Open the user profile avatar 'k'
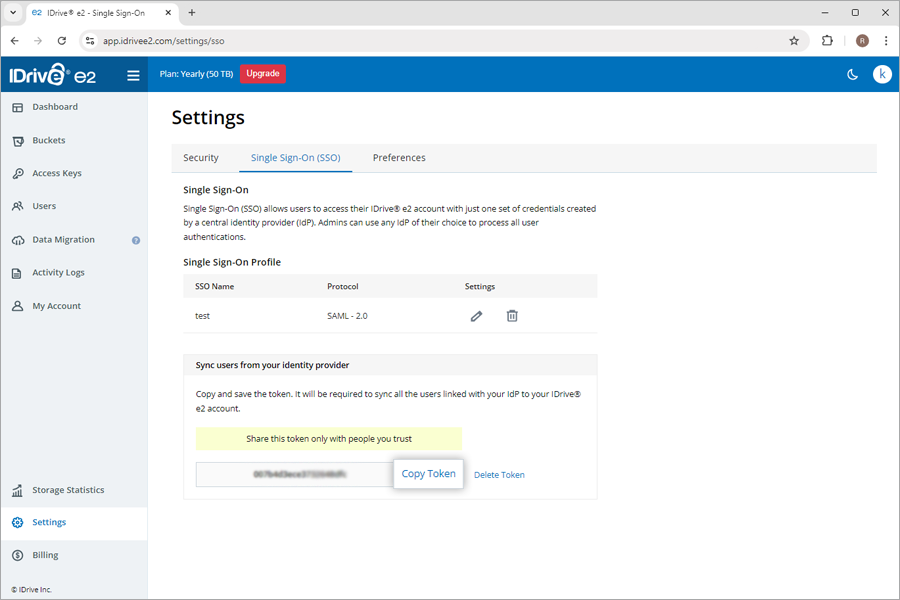Screen dimensions: 900x600 (x=882, y=74)
